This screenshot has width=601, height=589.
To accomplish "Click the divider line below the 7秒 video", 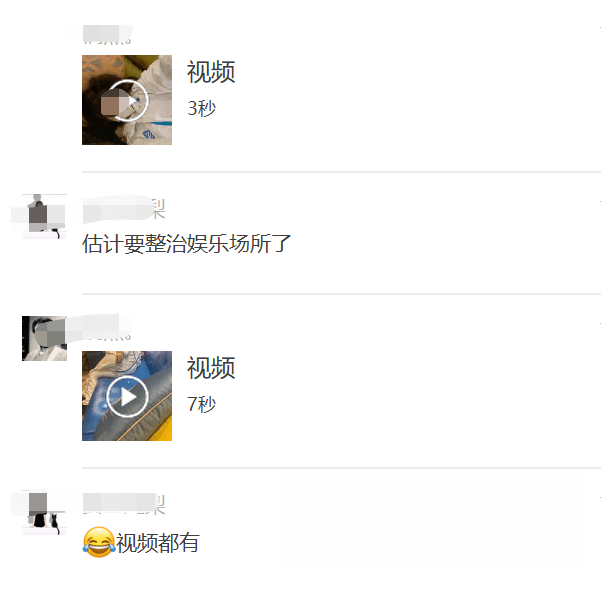I will pyautogui.click(x=342, y=468).
